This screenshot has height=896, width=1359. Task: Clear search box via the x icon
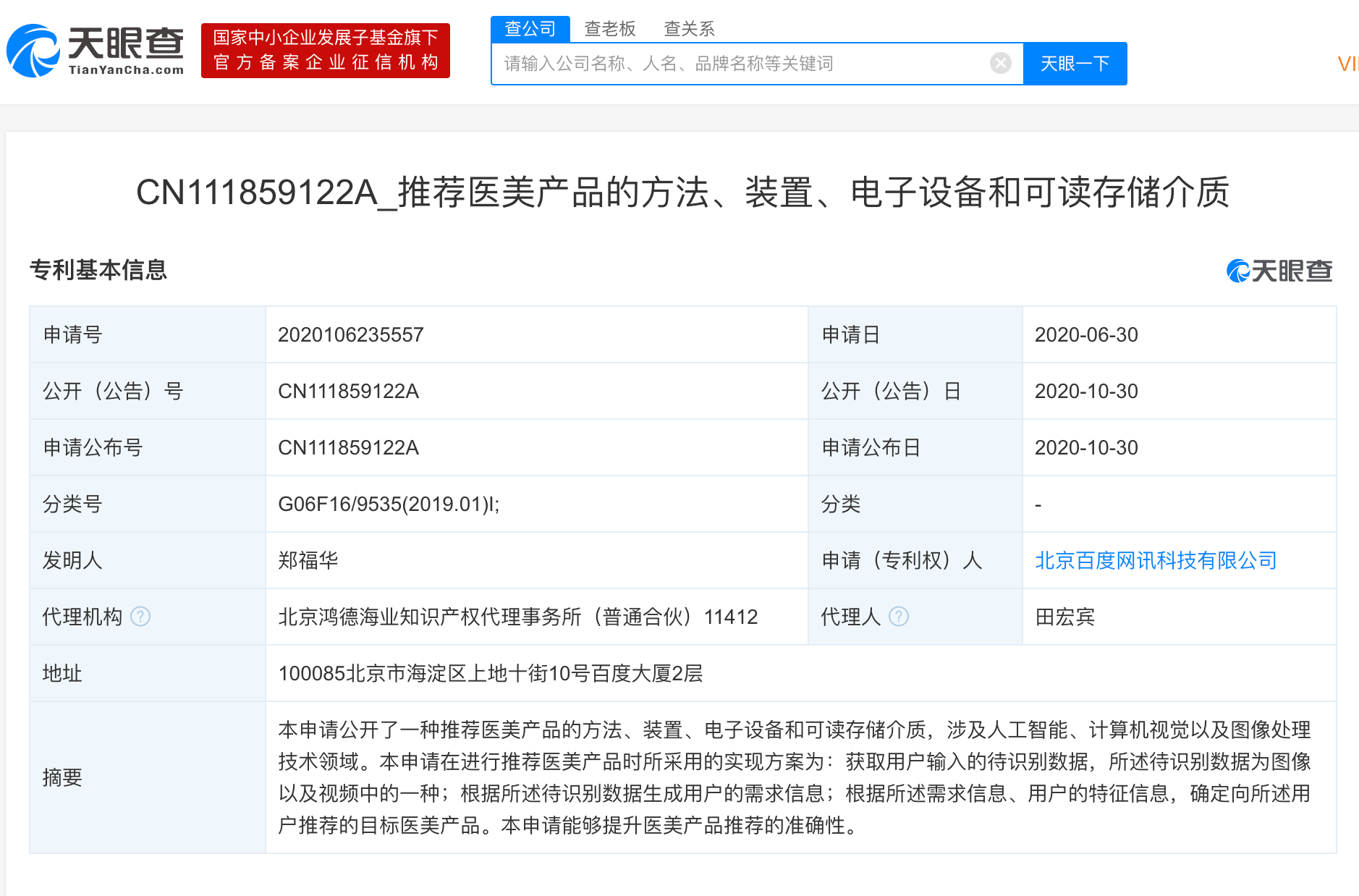pos(1000,63)
